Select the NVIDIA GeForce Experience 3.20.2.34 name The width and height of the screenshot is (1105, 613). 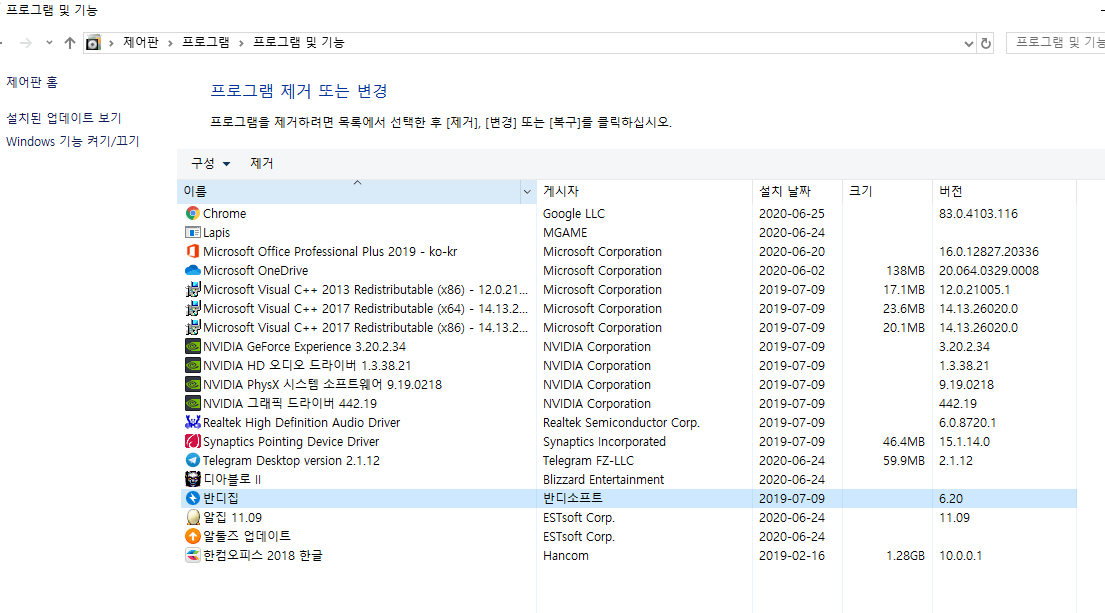point(304,347)
